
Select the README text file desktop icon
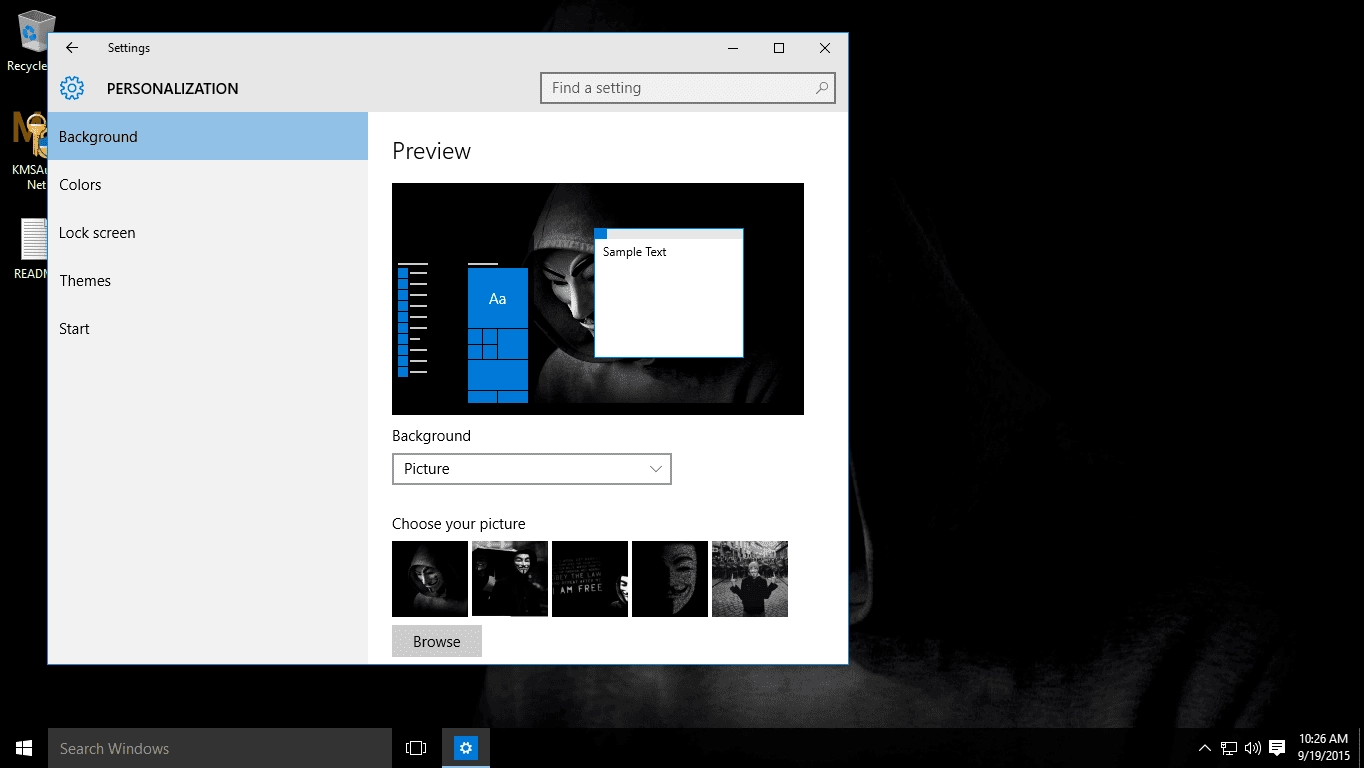[32, 248]
